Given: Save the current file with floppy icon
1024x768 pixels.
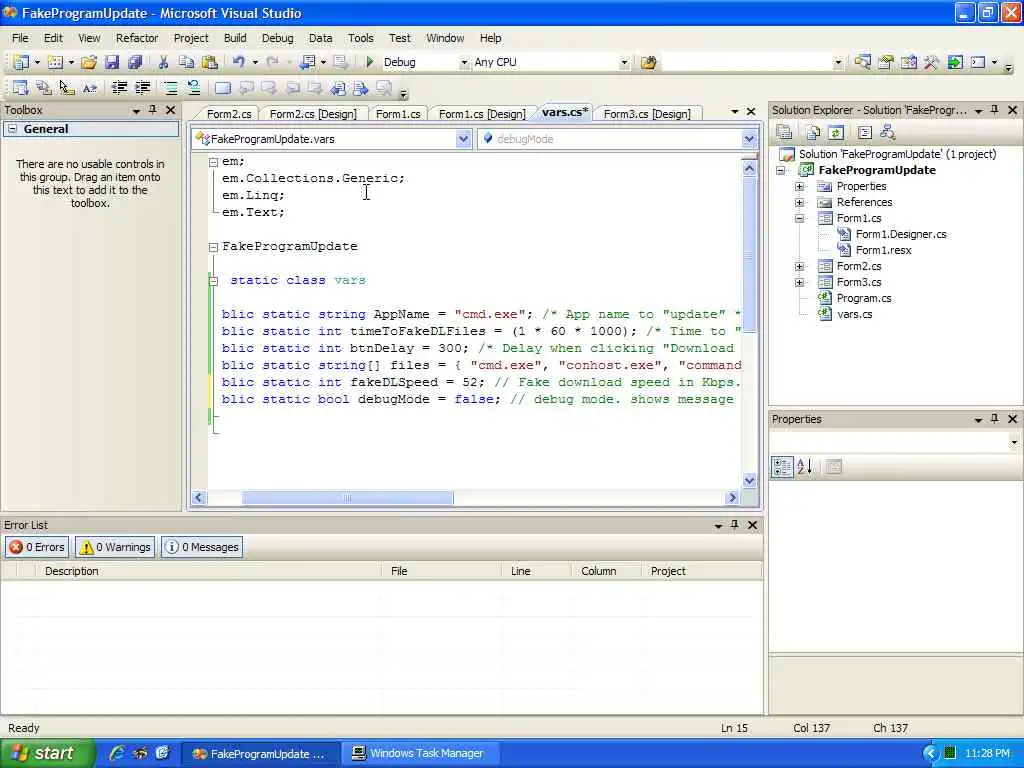Looking at the screenshot, I should pos(112,62).
